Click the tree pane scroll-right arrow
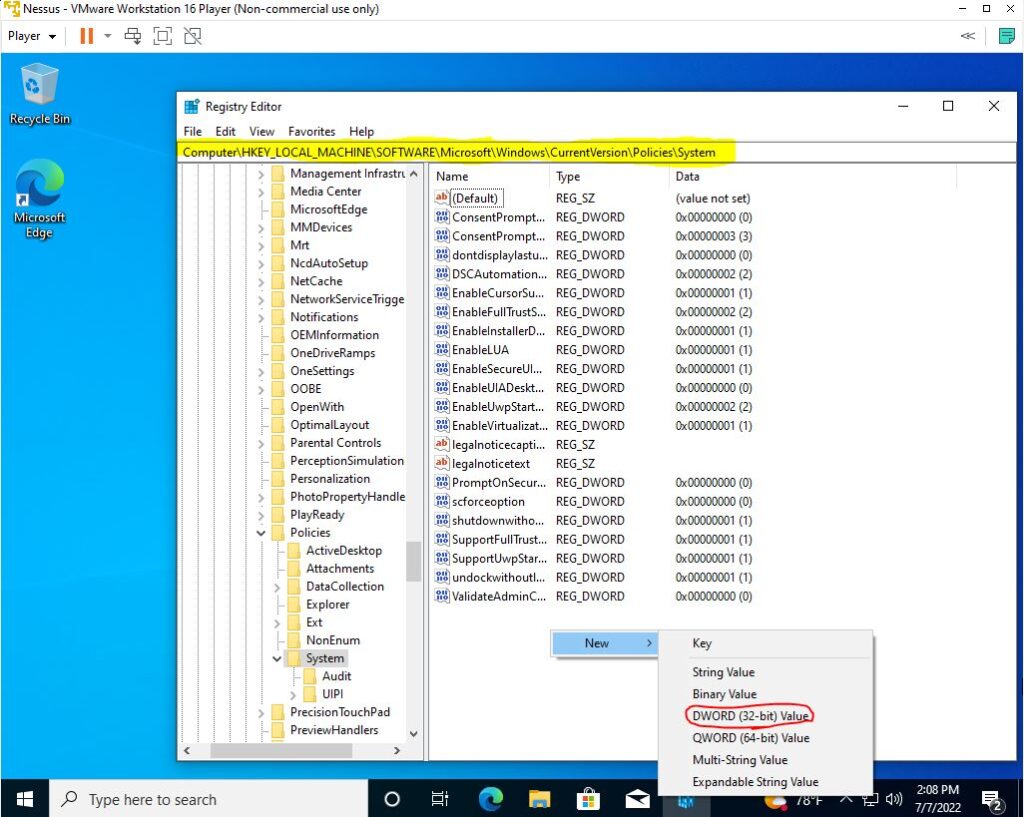 coord(397,751)
